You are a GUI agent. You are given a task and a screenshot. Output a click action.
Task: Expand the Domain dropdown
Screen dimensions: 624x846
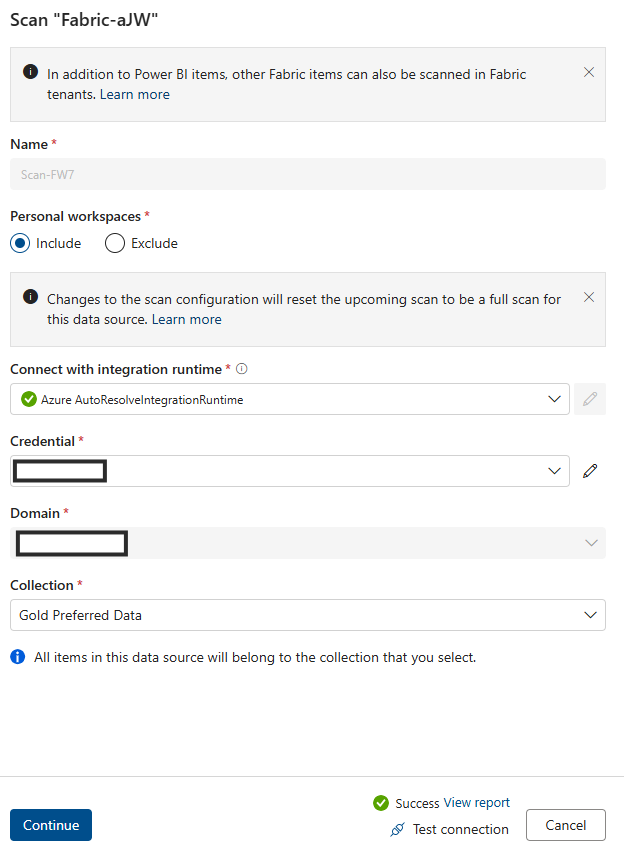[590, 543]
